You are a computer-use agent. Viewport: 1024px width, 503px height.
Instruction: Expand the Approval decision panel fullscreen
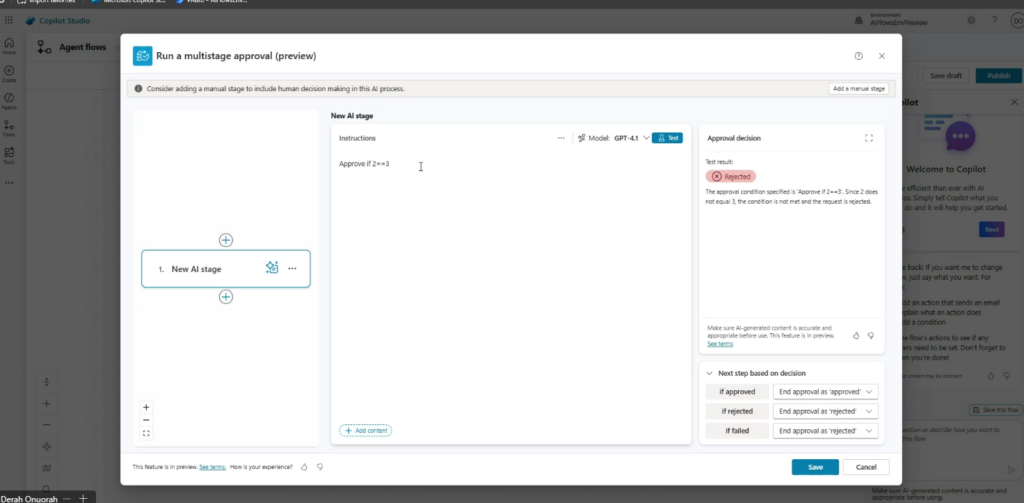[x=869, y=138]
